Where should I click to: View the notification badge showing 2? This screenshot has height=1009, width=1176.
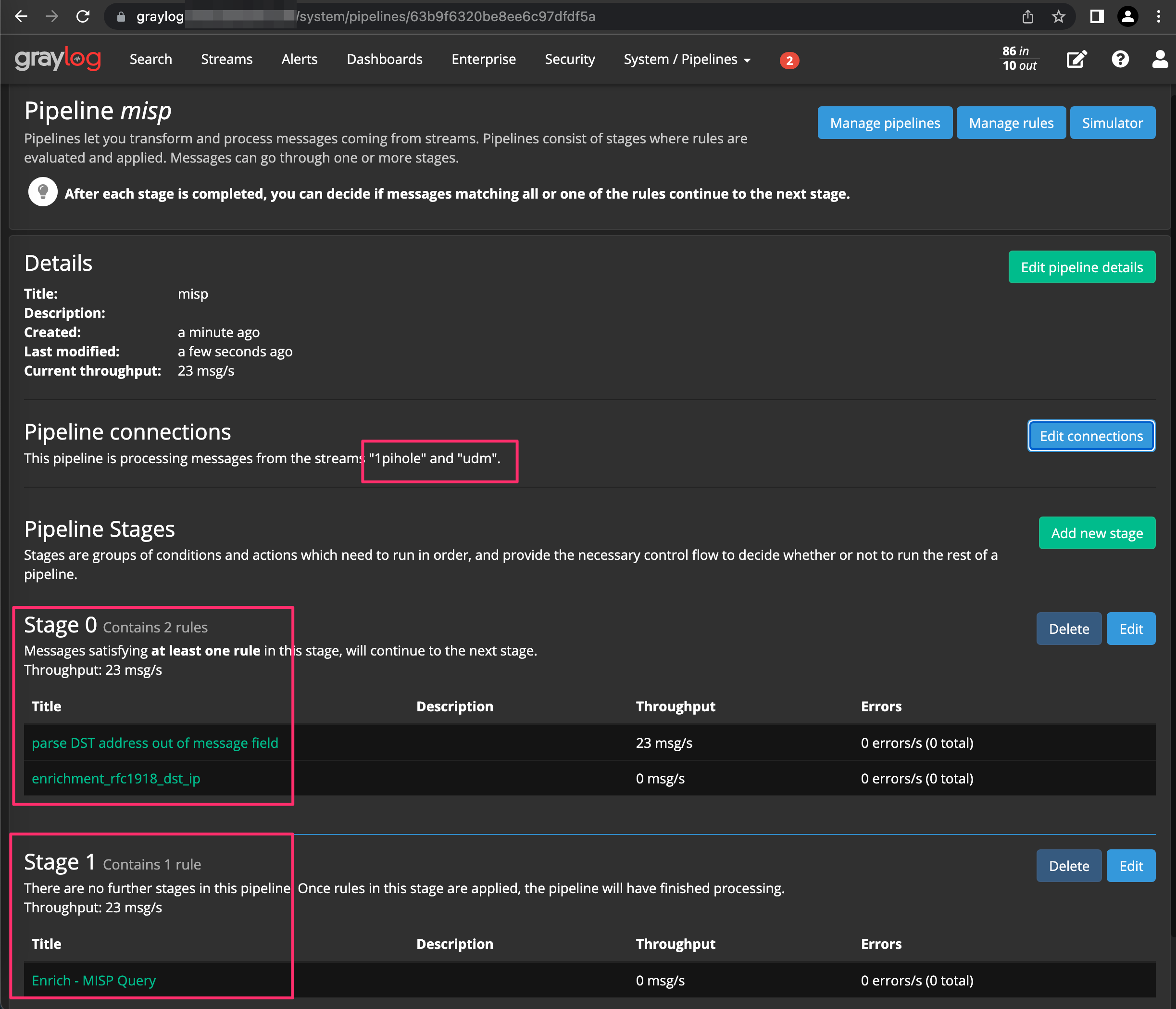pyautogui.click(x=789, y=60)
